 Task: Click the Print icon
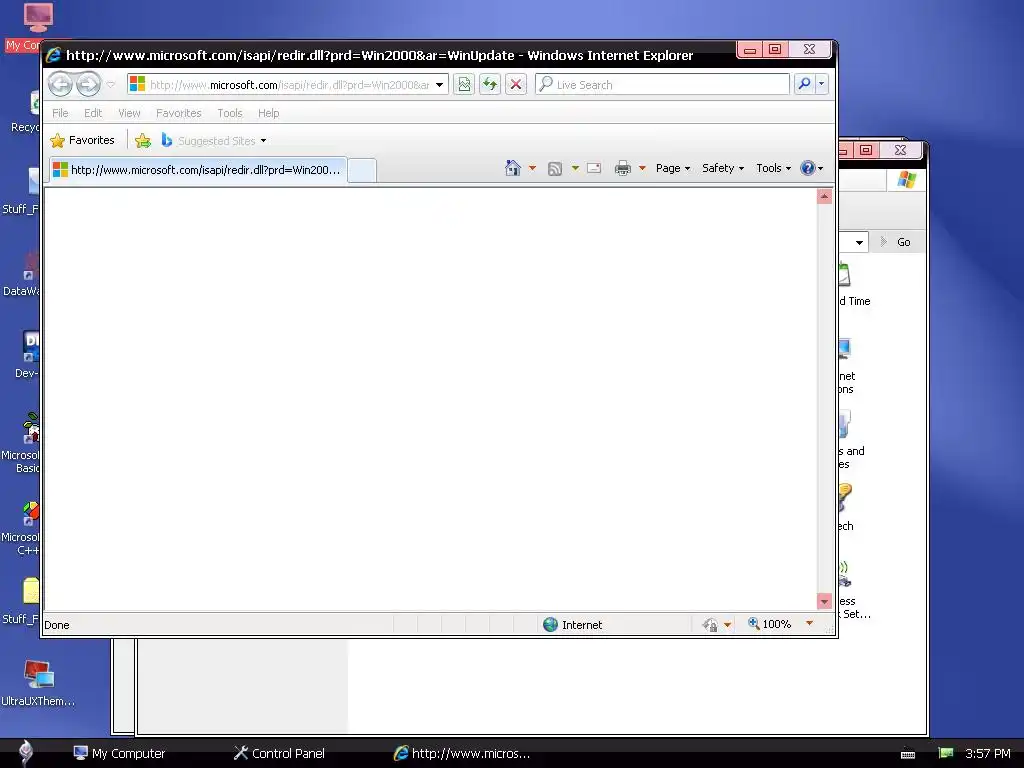pyautogui.click(x=623, y=168)
